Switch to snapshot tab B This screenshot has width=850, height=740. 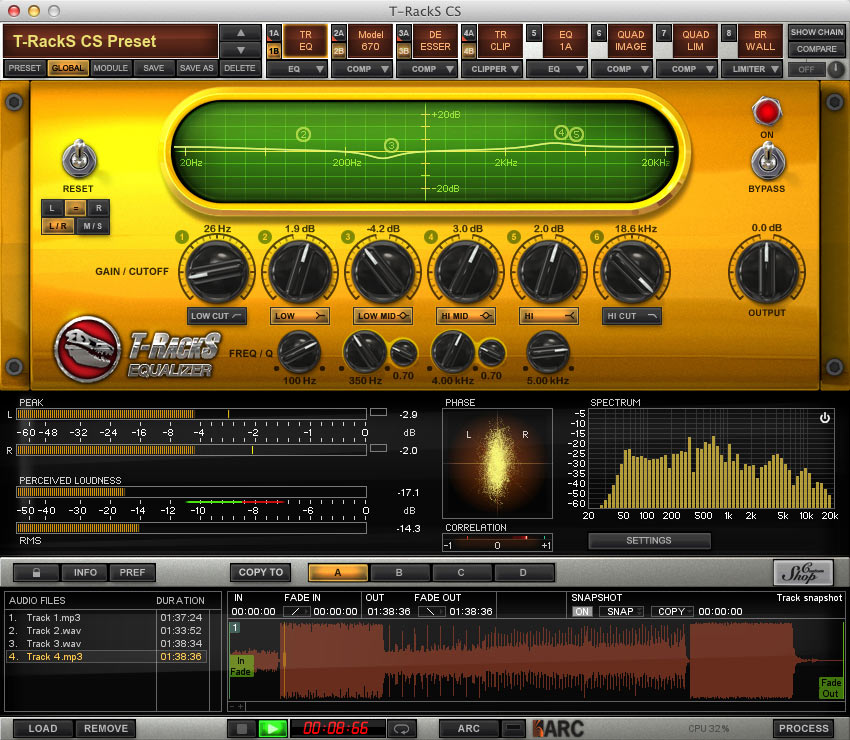pos(399,573)
